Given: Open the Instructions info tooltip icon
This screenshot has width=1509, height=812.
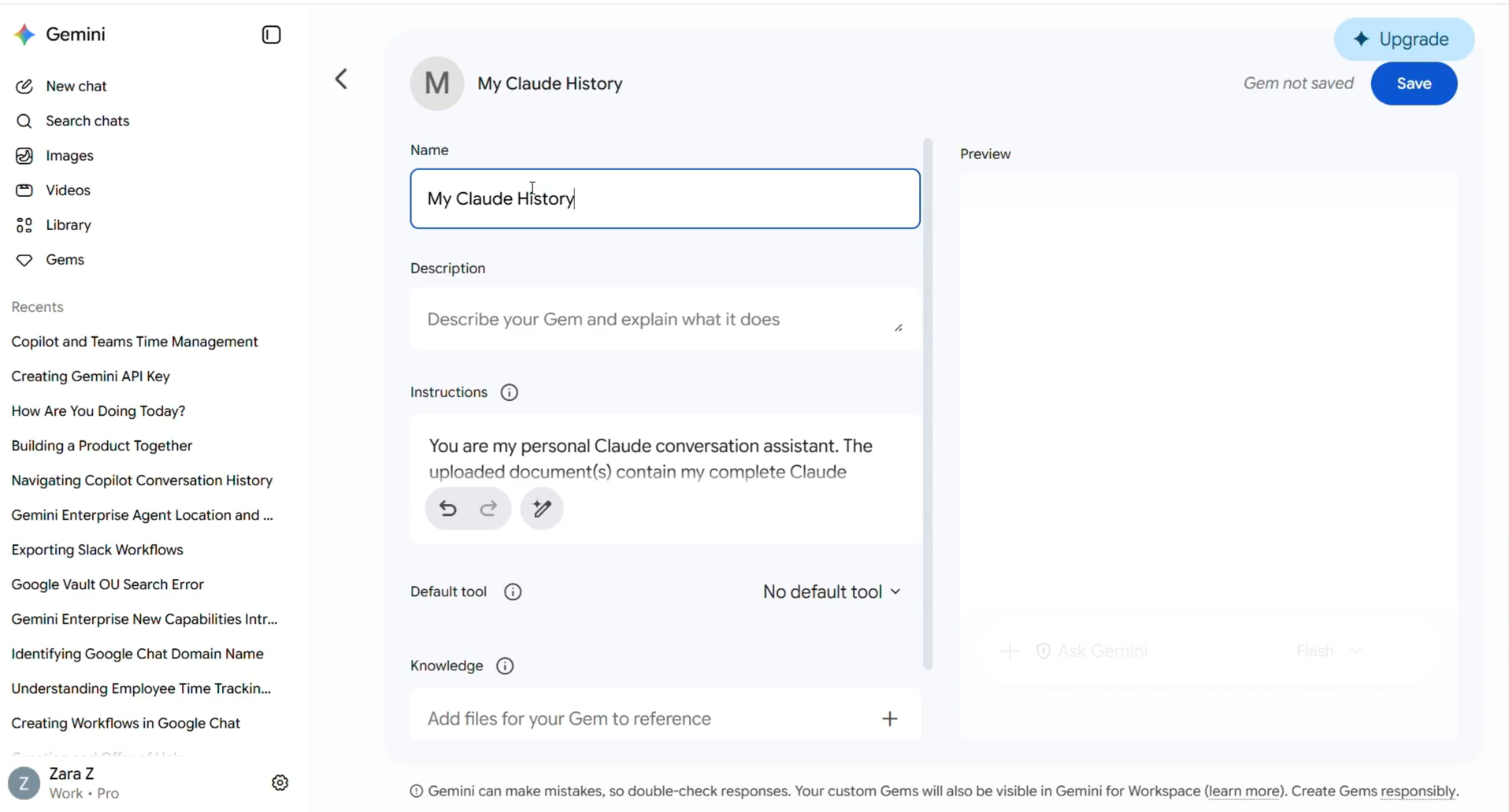Looking at the screenshot, I should pyautogui.click(x=510, y=392).
